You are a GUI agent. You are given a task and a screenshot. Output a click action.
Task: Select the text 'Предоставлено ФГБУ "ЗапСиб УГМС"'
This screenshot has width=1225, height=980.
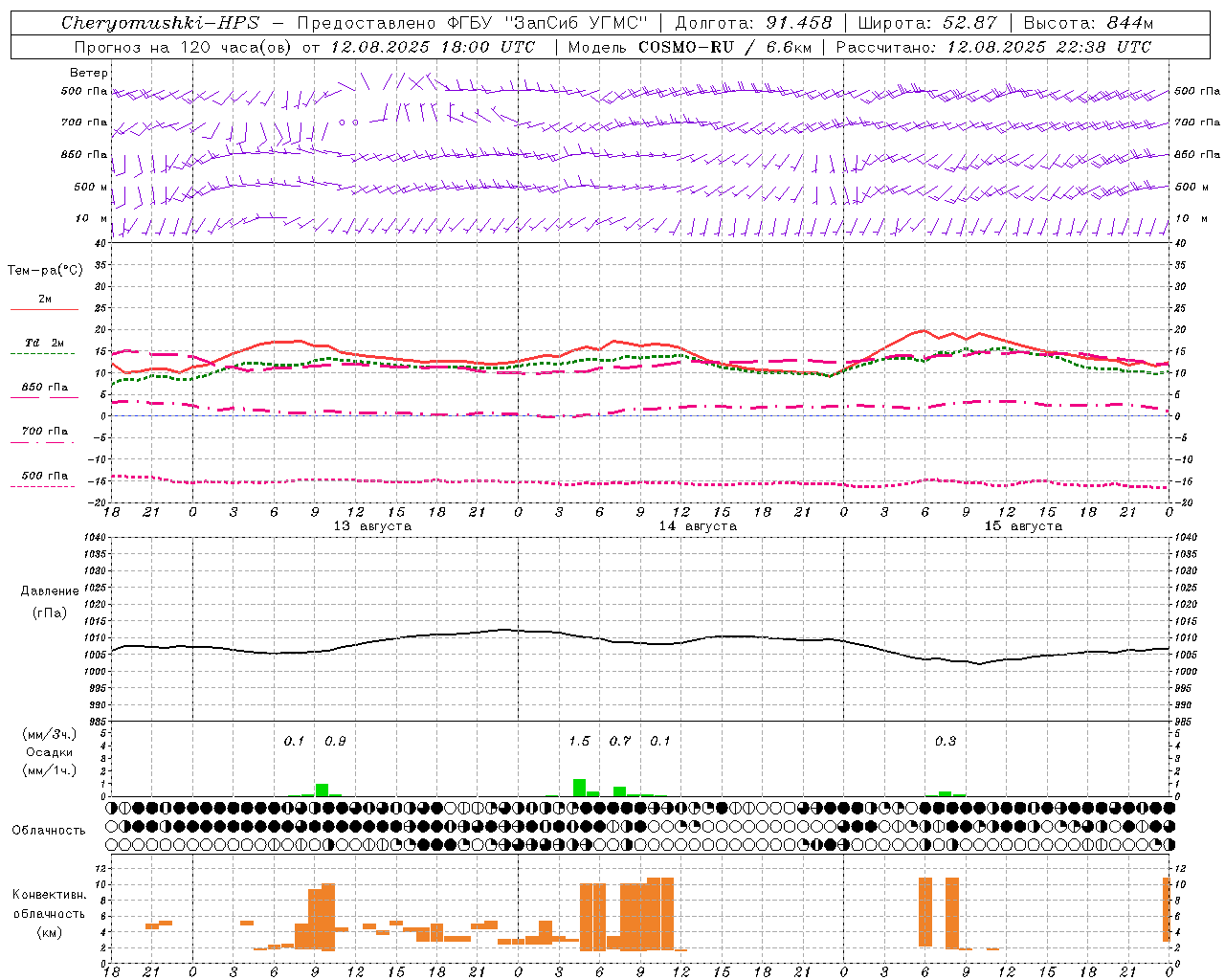[472, 23]
